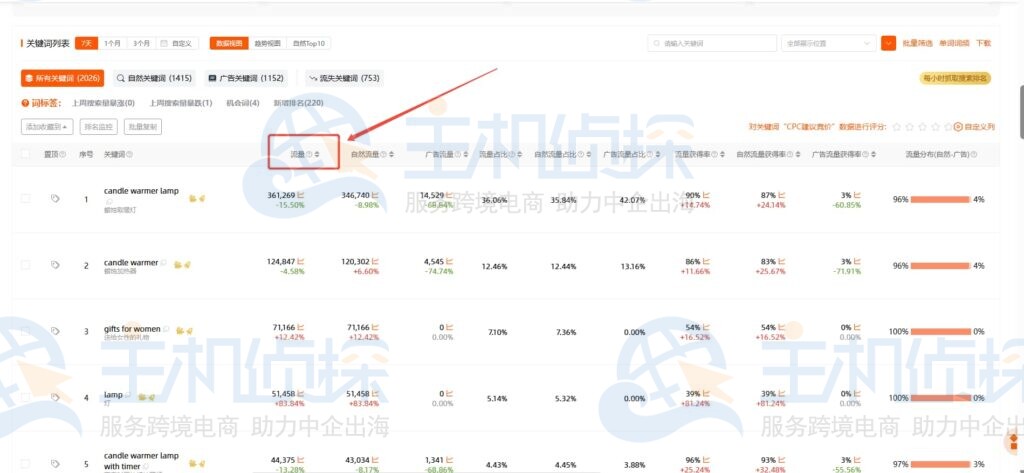Click help icon next to 流量 header

pyautogui.click(x=310, y=154)
